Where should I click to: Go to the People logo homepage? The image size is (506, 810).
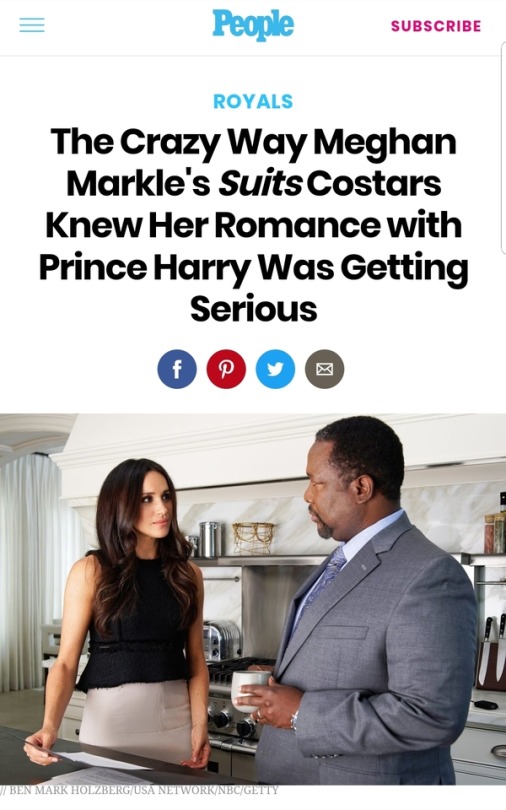click(253, 24)
